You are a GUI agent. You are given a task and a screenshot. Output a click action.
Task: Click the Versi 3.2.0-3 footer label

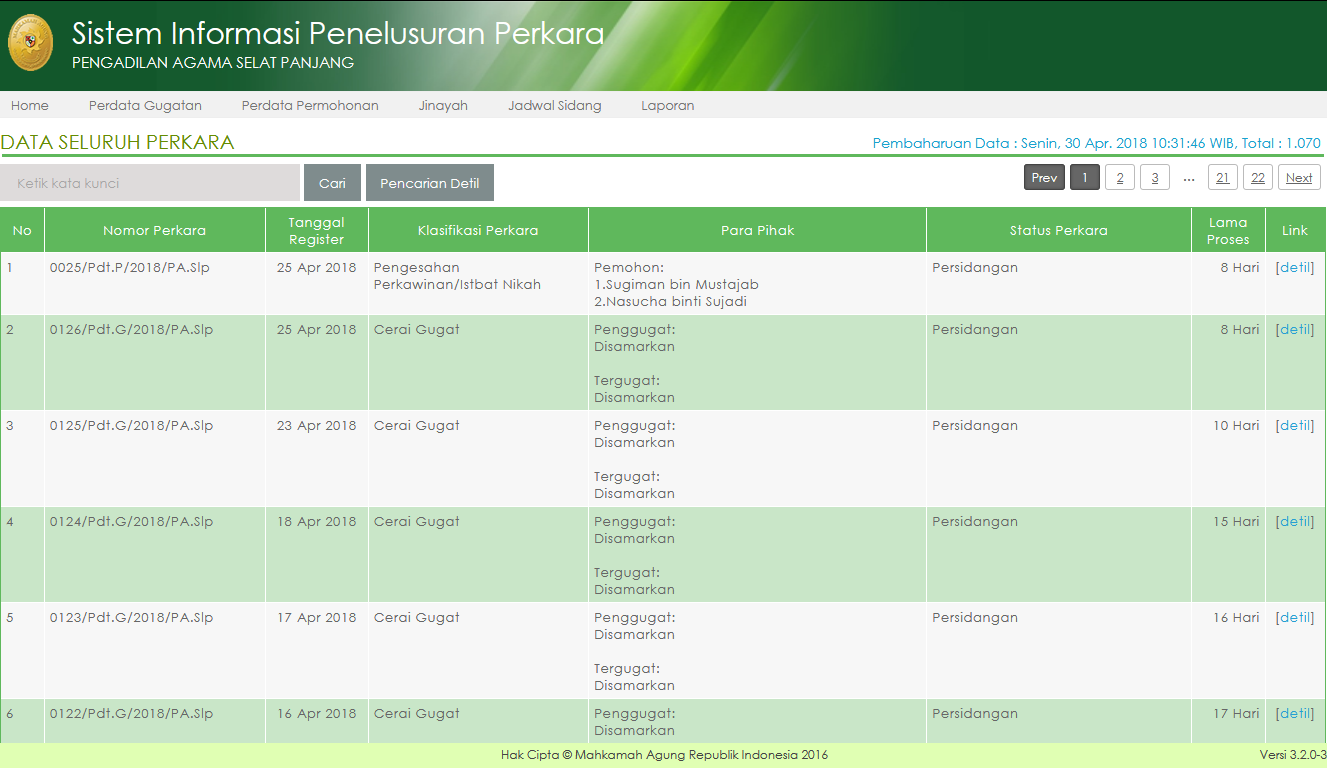coord(1293,755)
